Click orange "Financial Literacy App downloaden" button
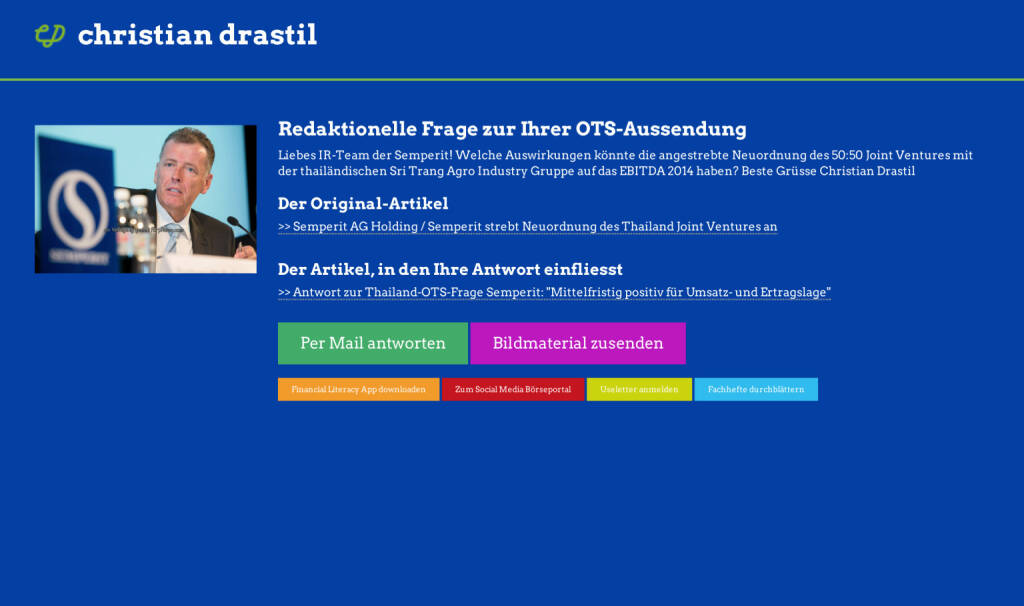The width and height of the screenshot is (1024, 606). pyautogui.click(x=358, y=389)
